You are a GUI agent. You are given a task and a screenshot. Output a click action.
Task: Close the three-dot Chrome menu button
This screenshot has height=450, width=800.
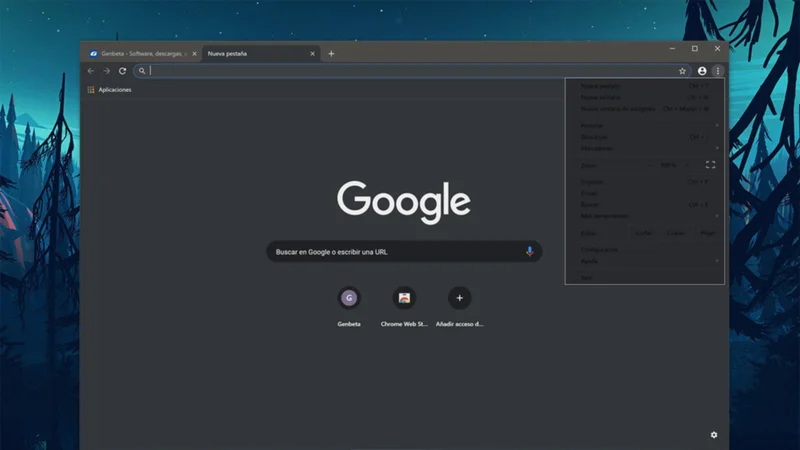718,71
